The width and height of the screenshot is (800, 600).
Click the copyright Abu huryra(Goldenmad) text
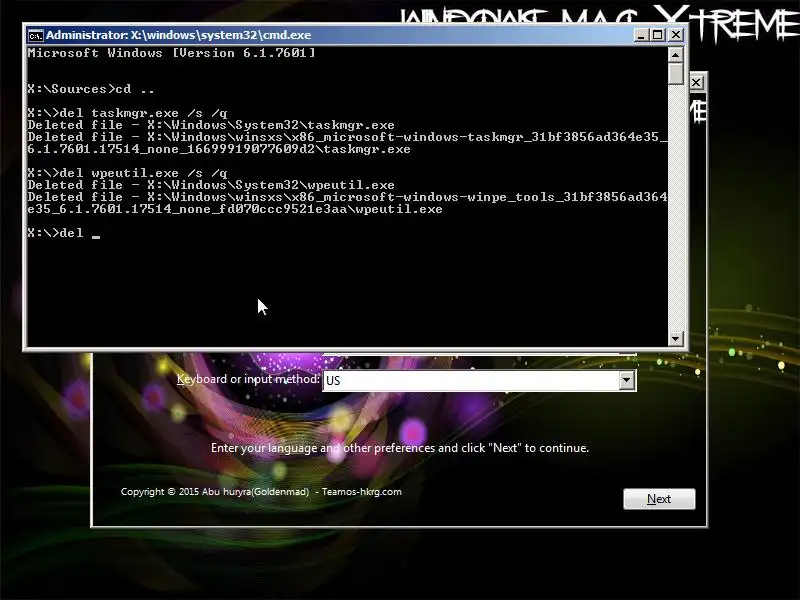[x=261, y=492]
